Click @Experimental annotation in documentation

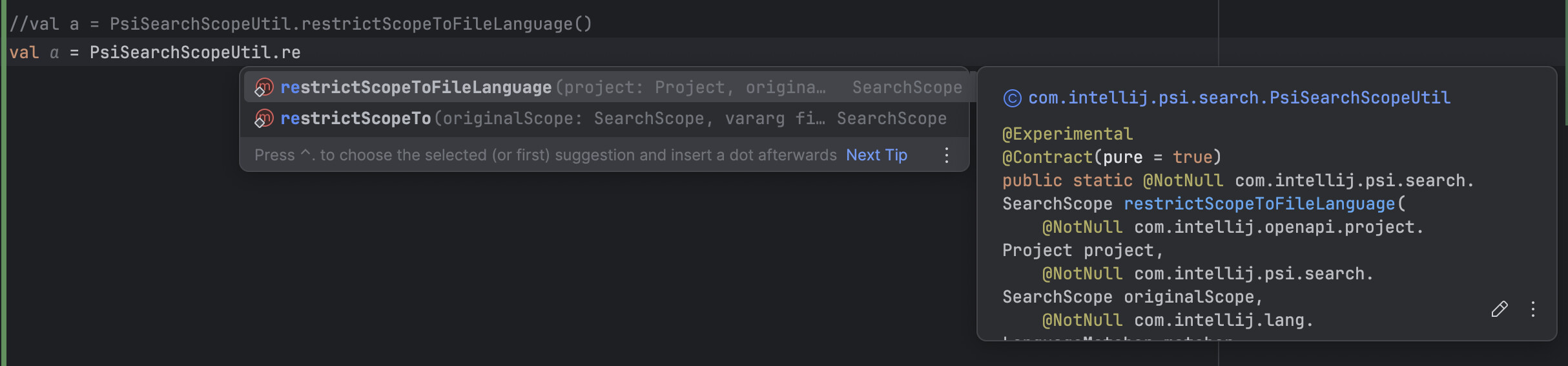pos(1067,134)
